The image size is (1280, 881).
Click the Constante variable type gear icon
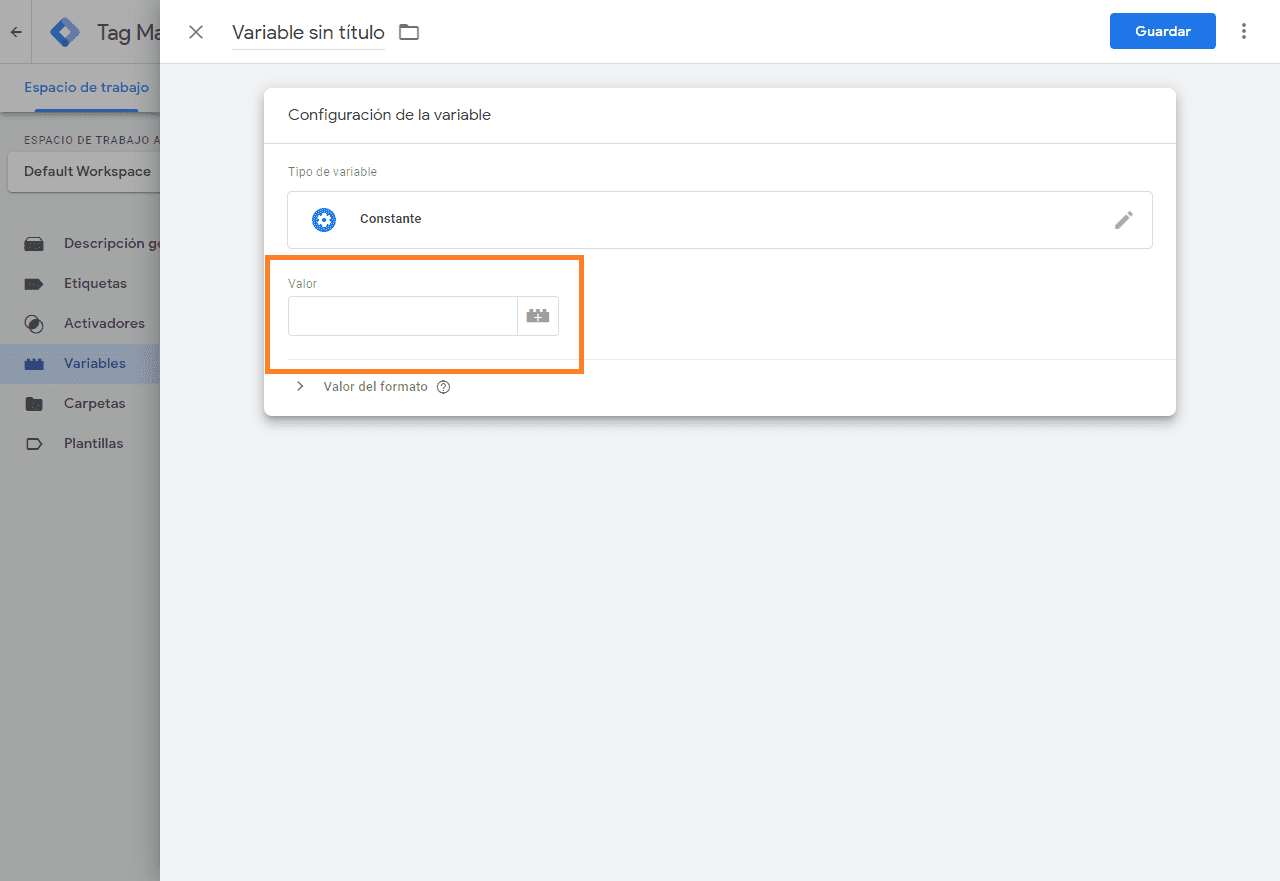click(323, 219)
